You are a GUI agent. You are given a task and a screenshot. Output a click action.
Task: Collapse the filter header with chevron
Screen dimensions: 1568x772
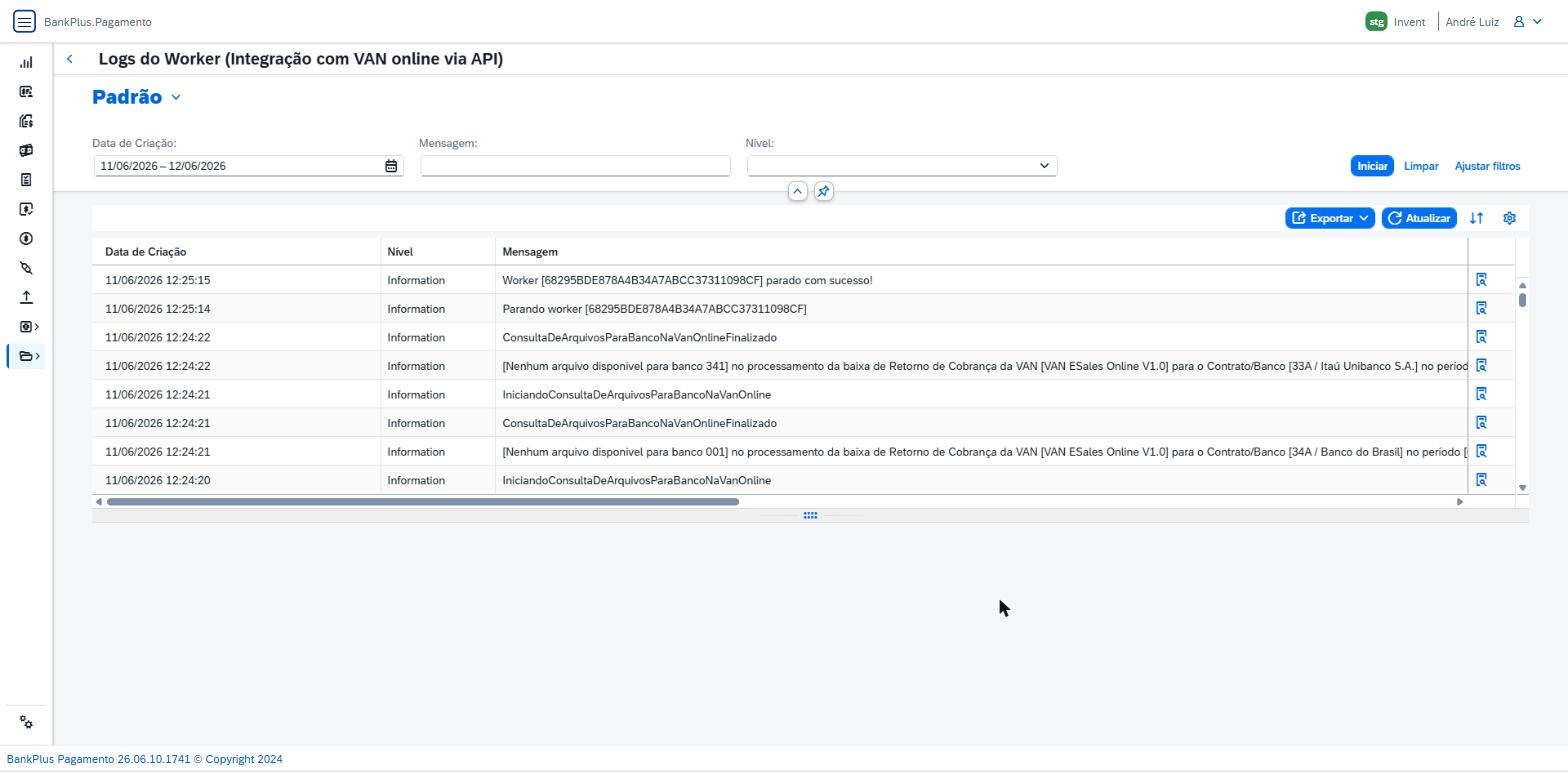click(797, 191)
